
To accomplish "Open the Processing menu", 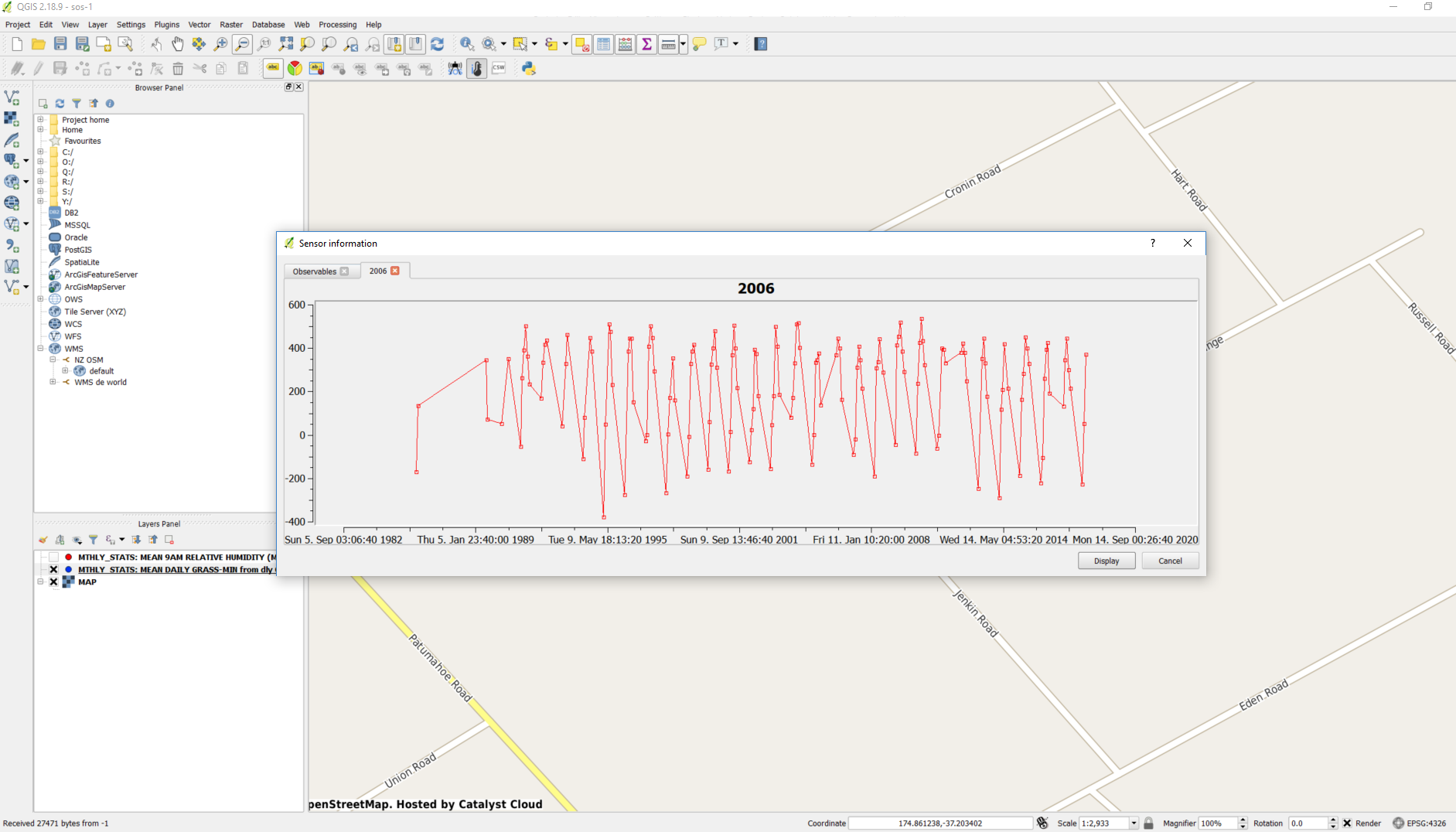I will [x=337, y=25].
